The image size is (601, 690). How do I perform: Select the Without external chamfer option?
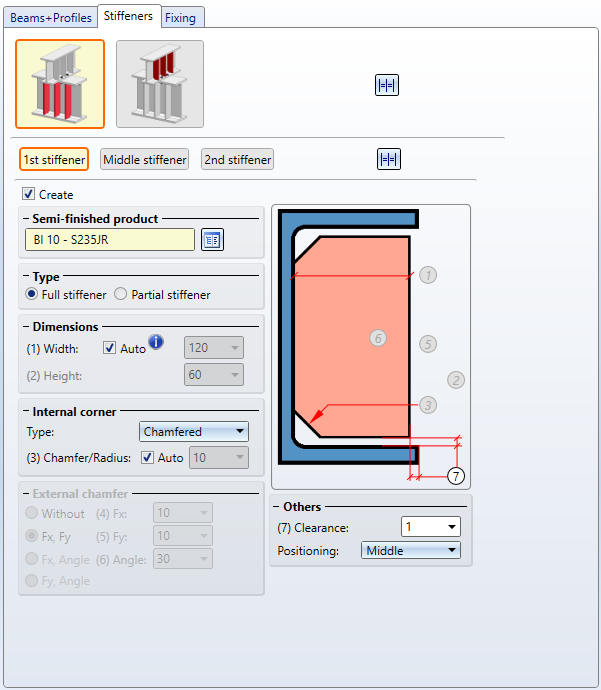pyautogui.click(x=31, y=513)
